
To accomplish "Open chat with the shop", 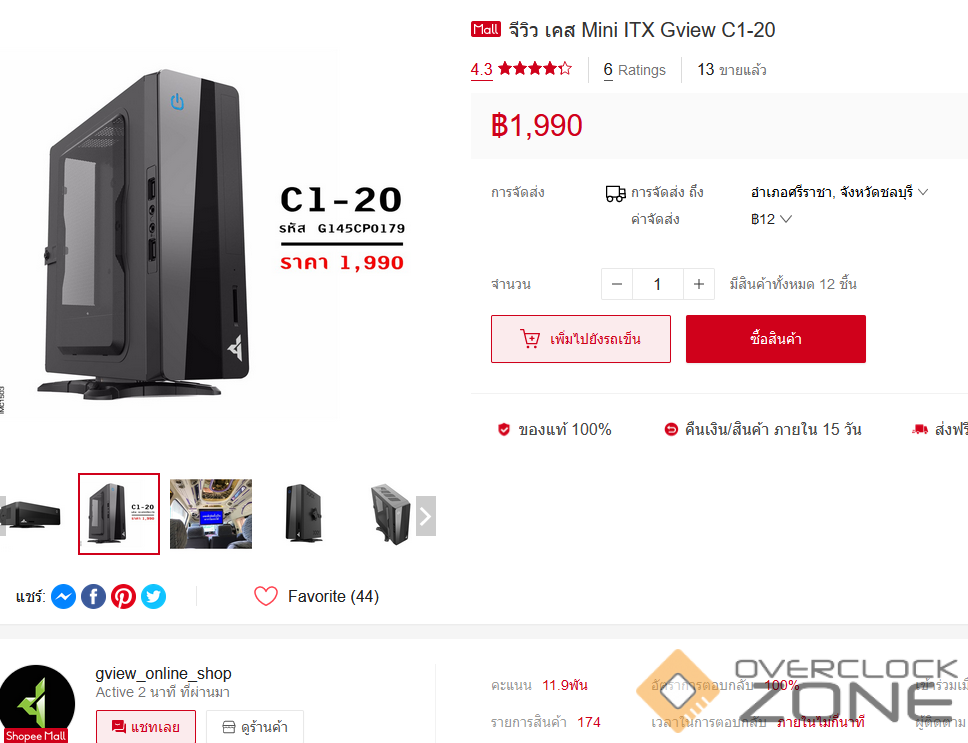I will click(x=146, y=727).
